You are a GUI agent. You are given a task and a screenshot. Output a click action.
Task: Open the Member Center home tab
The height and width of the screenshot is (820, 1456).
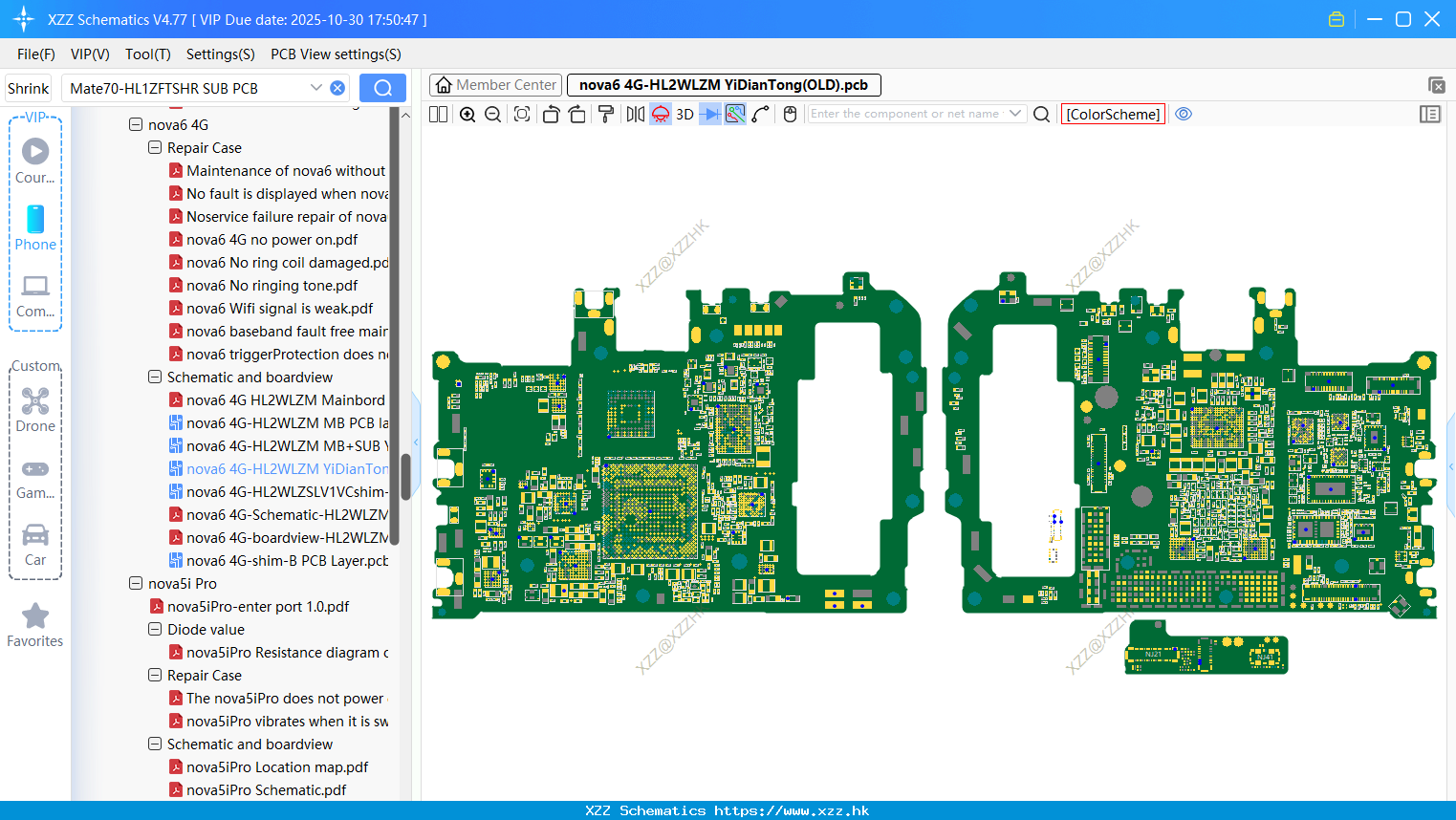tap(496, 85)
